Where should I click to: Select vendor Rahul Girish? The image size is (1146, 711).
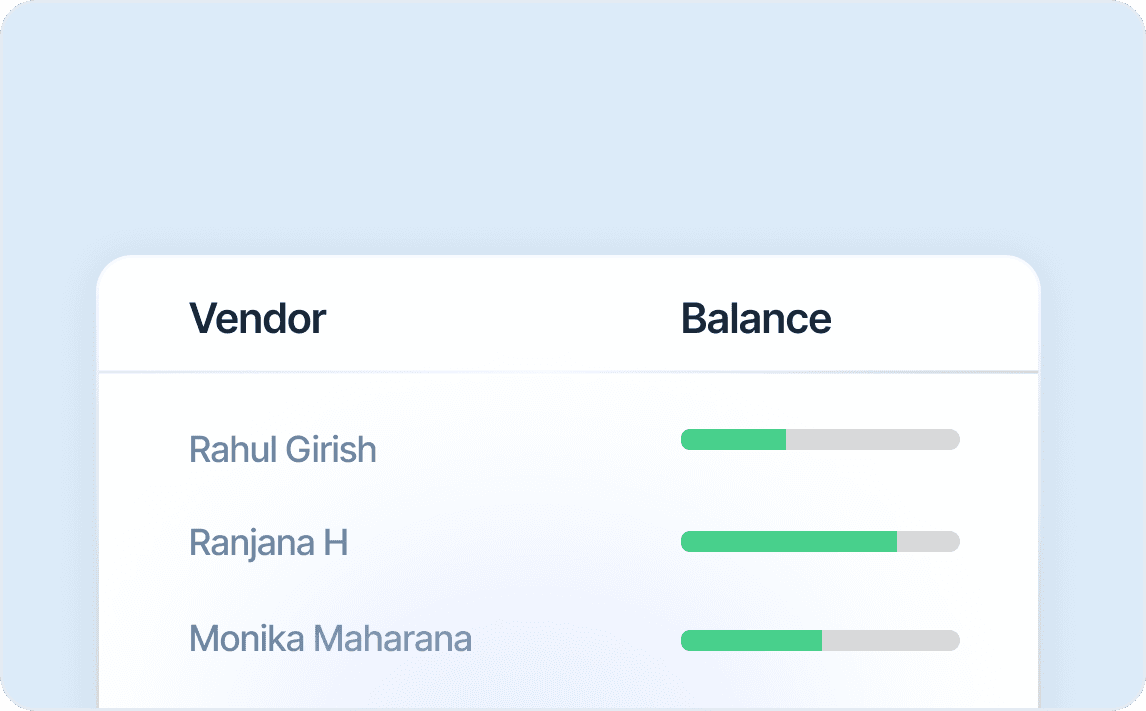tap(282, 449)
